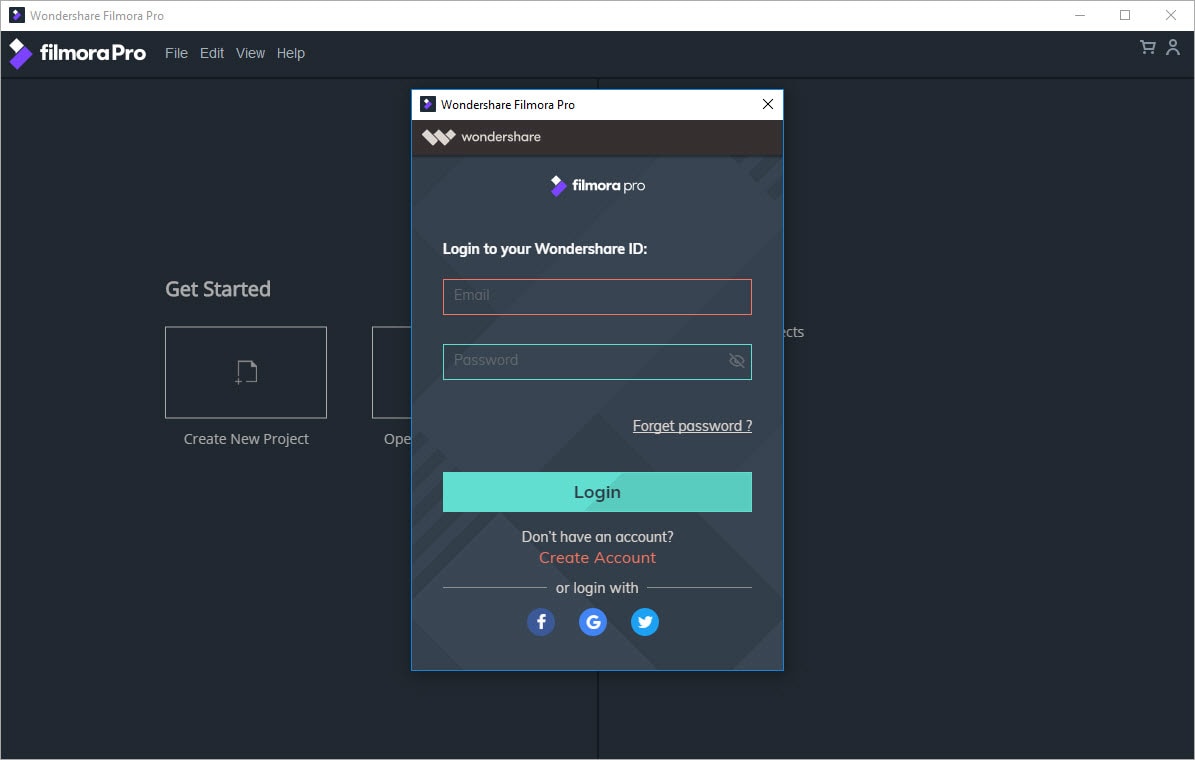Click the Create New Project label
Screen dimensions: 1195x760
point(246,439)
